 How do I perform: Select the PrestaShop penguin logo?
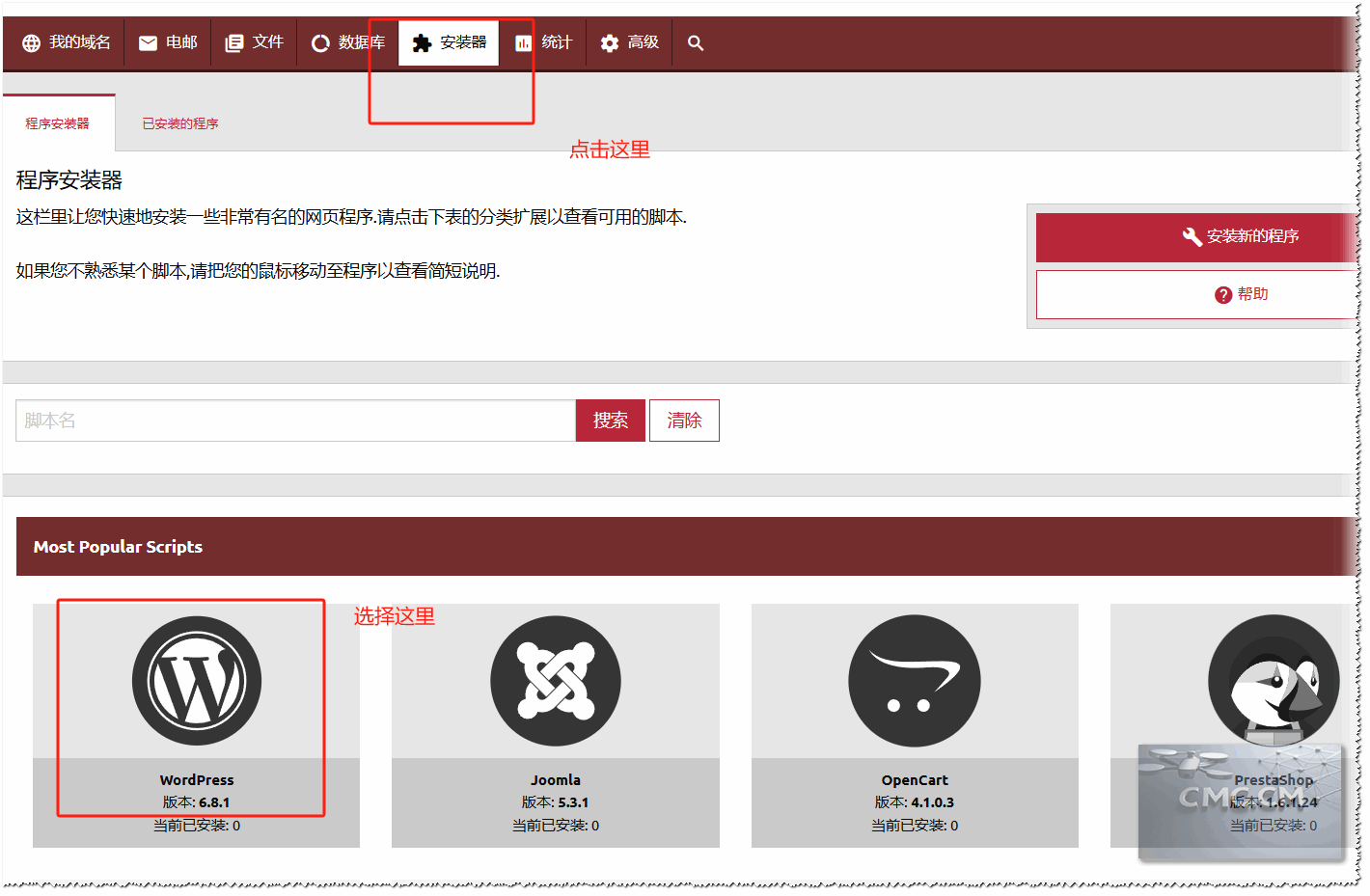click(1274, 681)
